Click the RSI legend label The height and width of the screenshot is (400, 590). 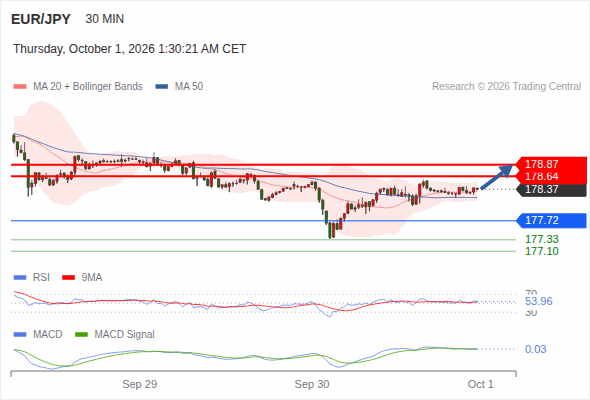pos(41,278)
